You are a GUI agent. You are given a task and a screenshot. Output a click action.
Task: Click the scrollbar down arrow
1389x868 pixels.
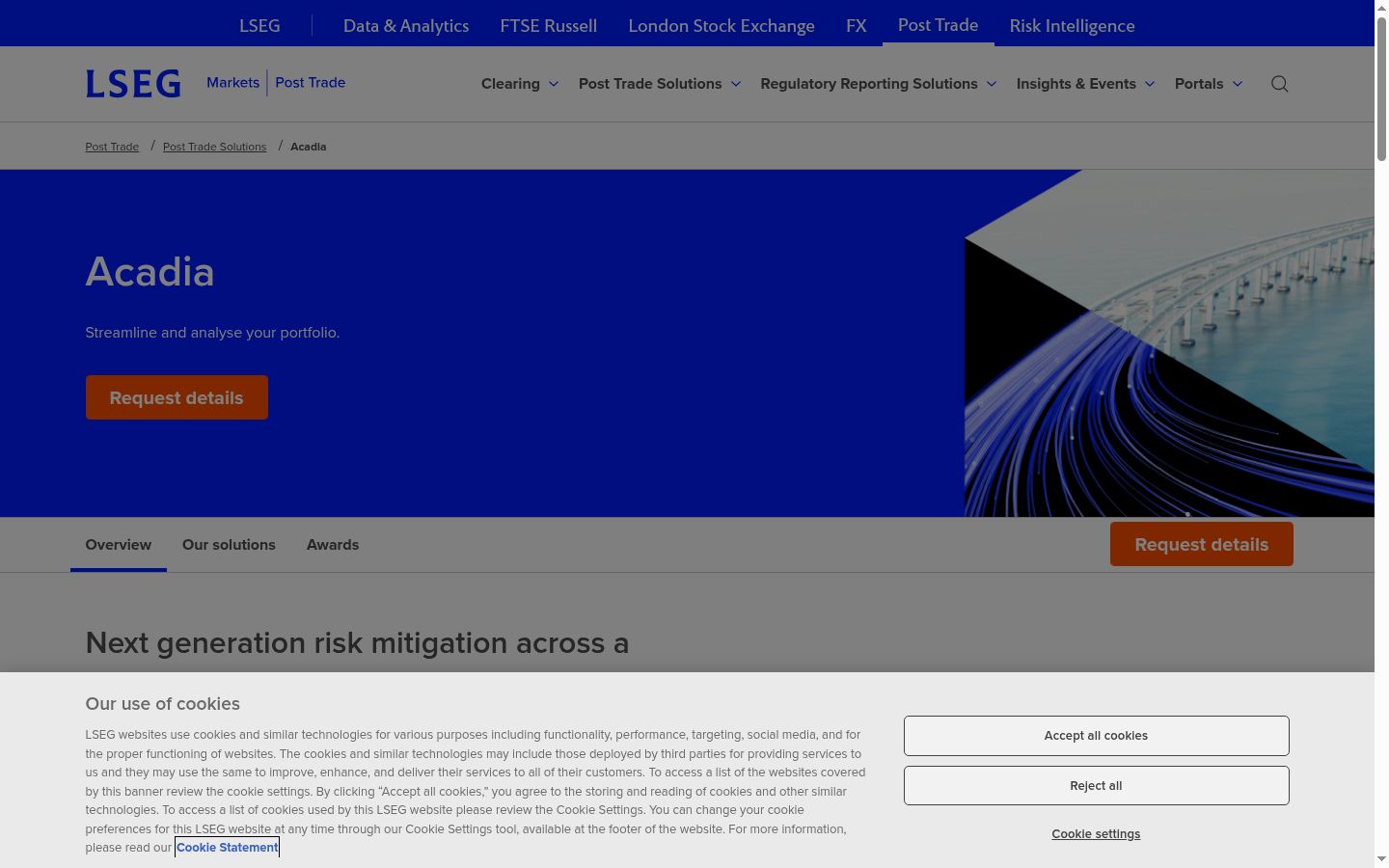point(1381,859)
